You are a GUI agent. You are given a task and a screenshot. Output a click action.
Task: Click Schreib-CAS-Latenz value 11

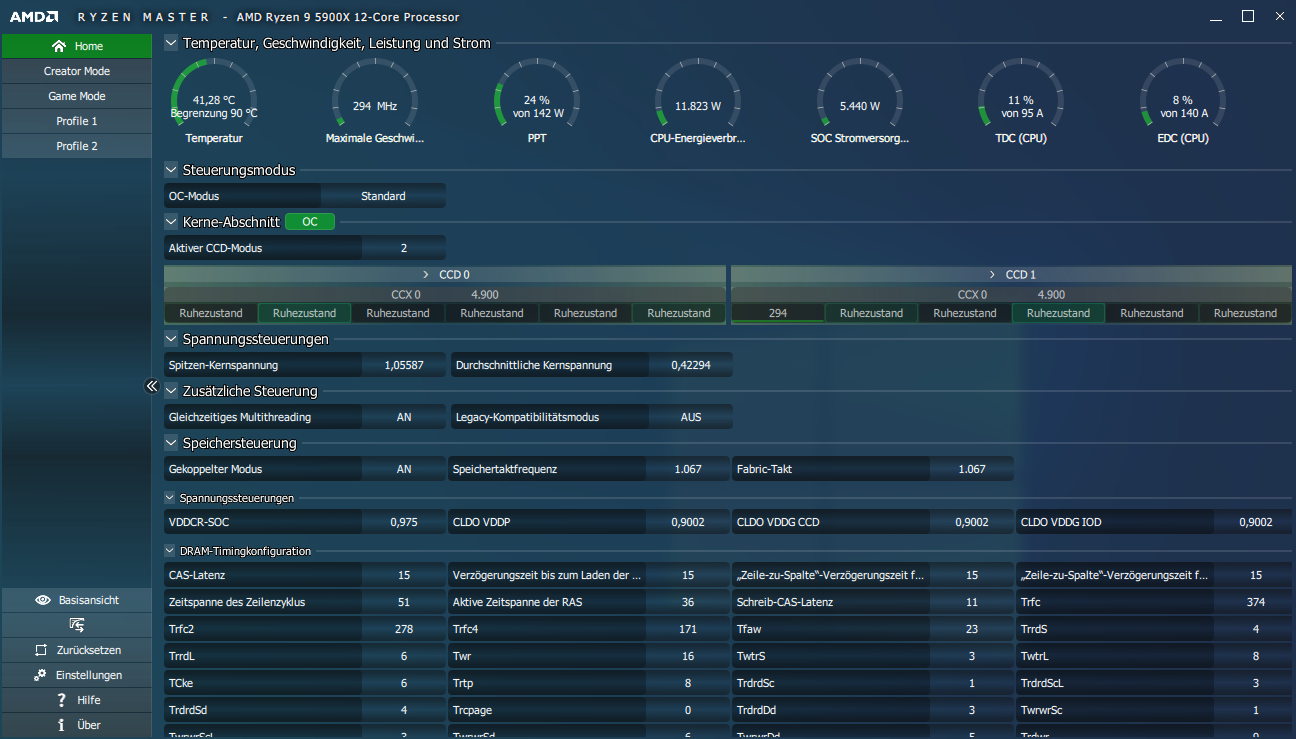pos(972,602)
